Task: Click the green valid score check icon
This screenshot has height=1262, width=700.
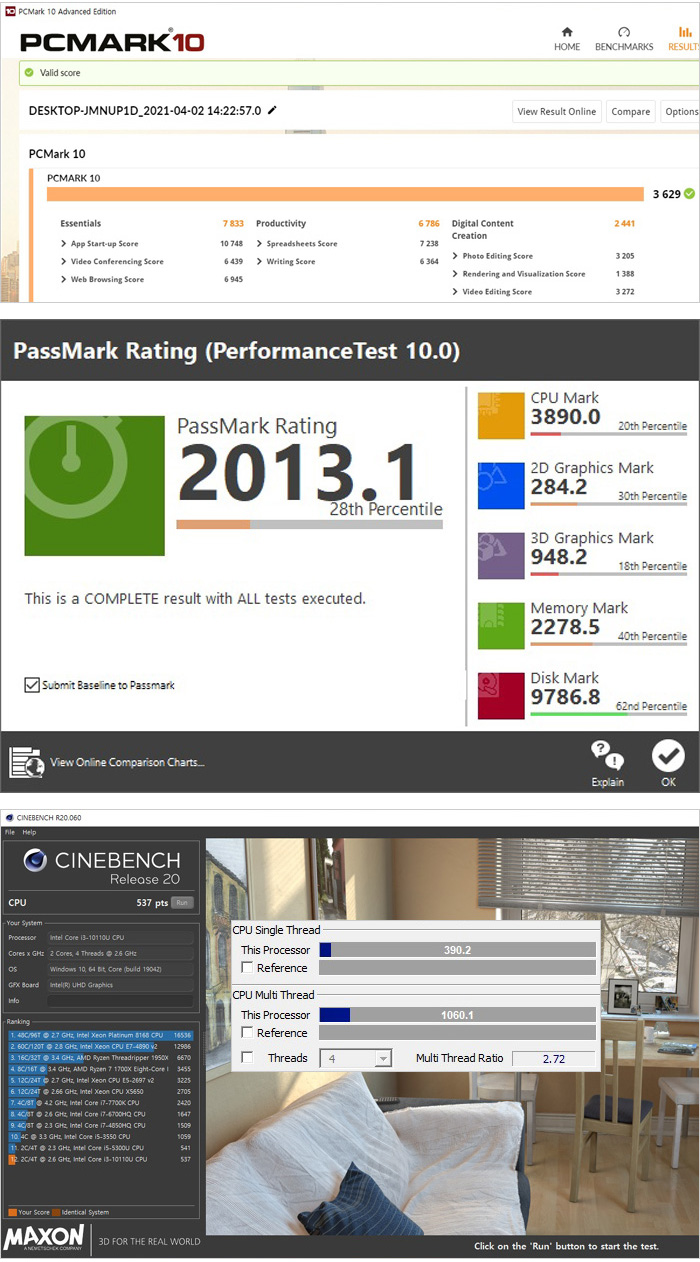Action: tap(30, 73)
